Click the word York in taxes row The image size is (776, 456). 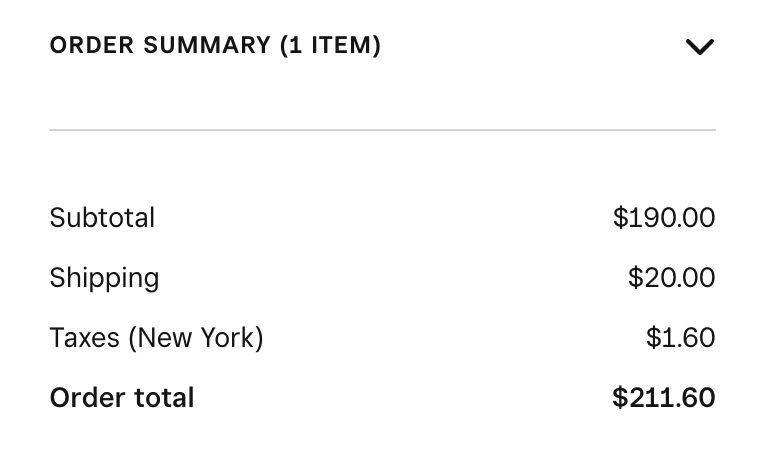231,337
